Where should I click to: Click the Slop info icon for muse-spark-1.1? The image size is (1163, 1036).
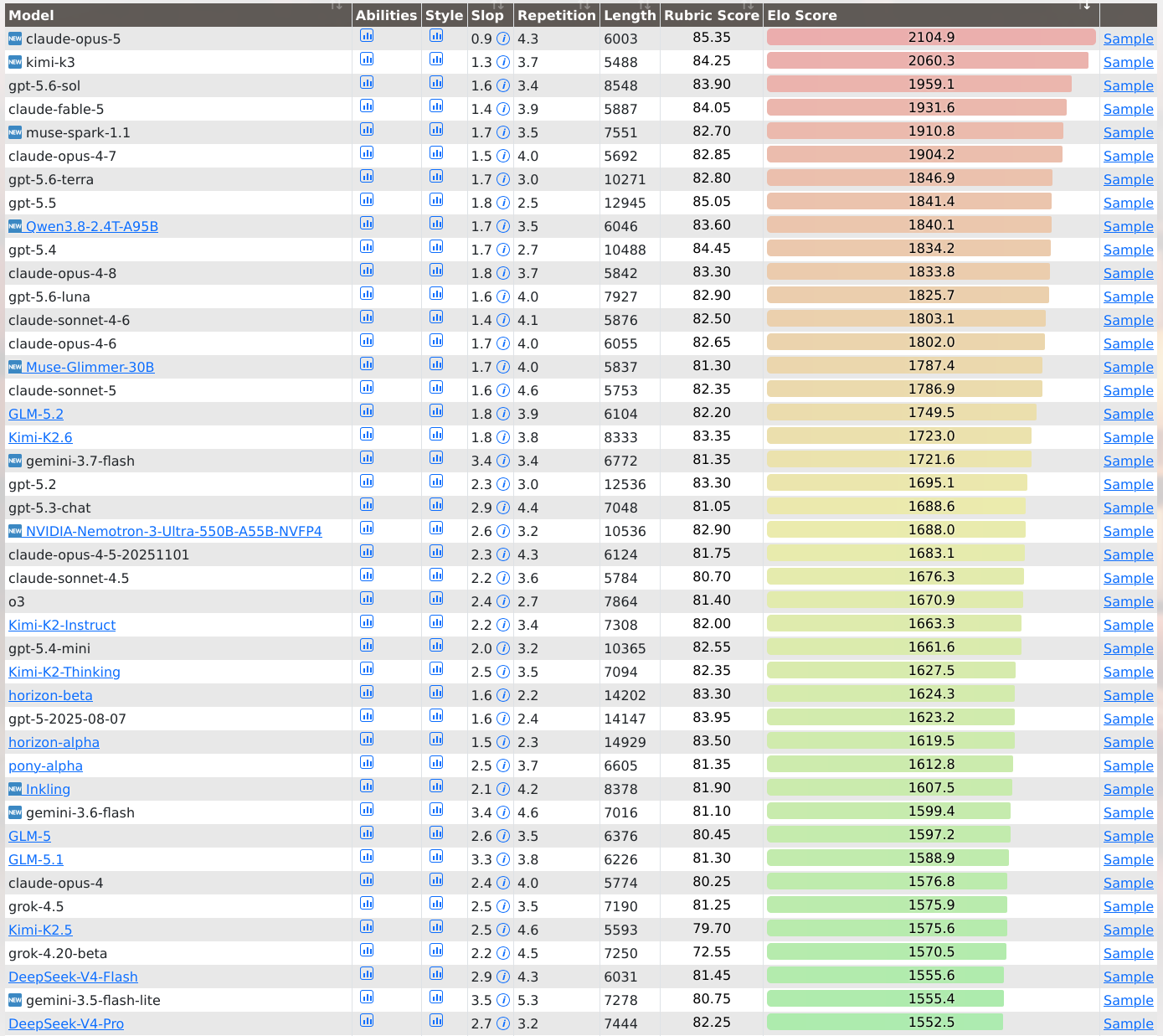click(503, 132)
